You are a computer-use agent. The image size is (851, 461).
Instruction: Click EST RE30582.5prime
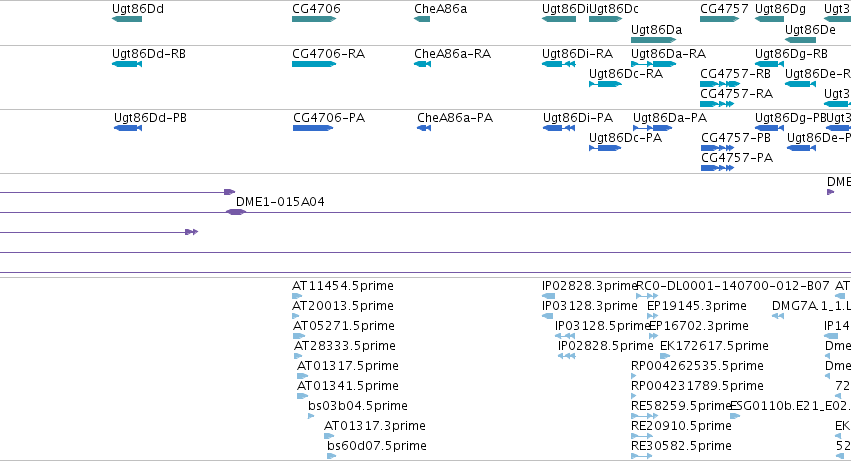(642, 456)
